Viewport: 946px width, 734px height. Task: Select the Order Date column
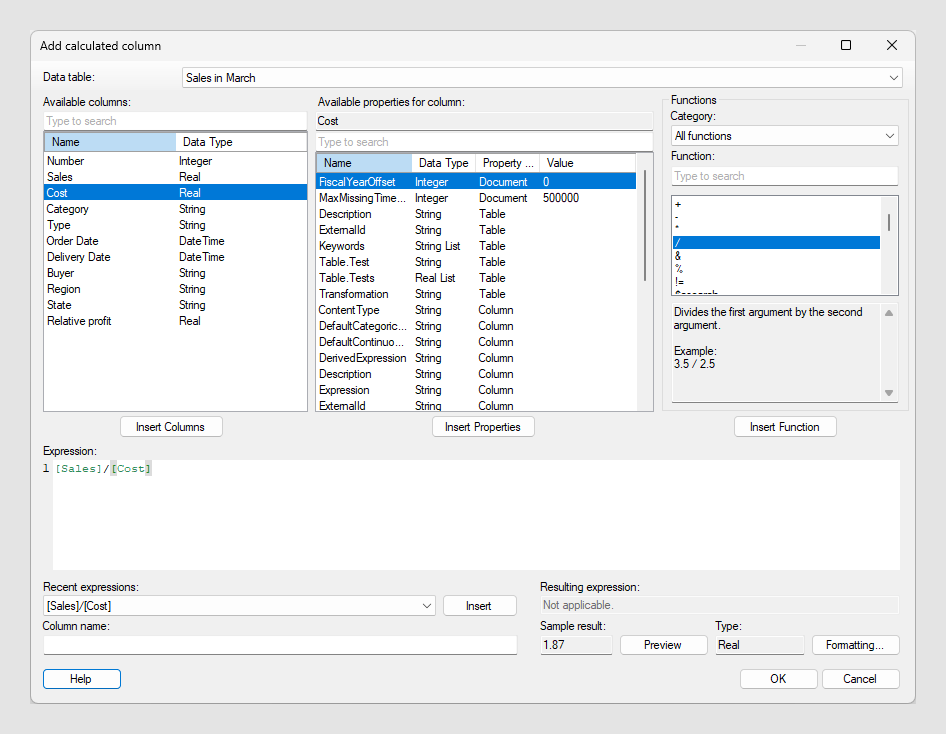point(176,241)
